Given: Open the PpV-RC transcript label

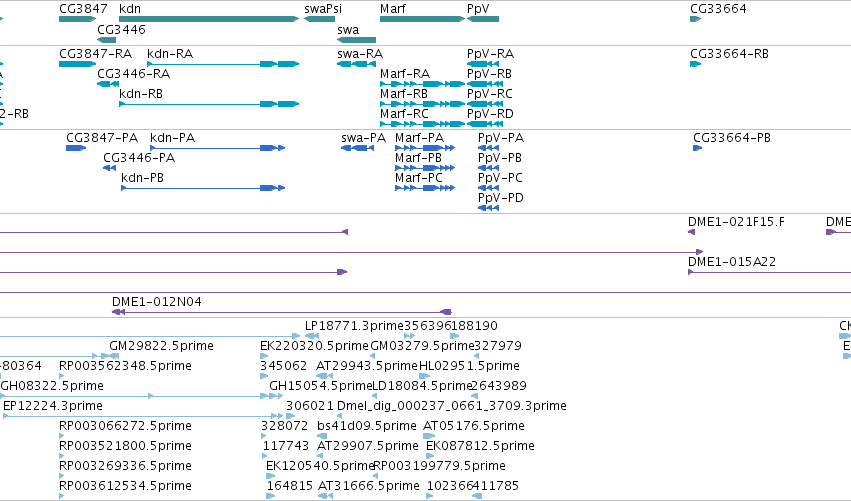Looking at the screenshot, I should [490, 94].
